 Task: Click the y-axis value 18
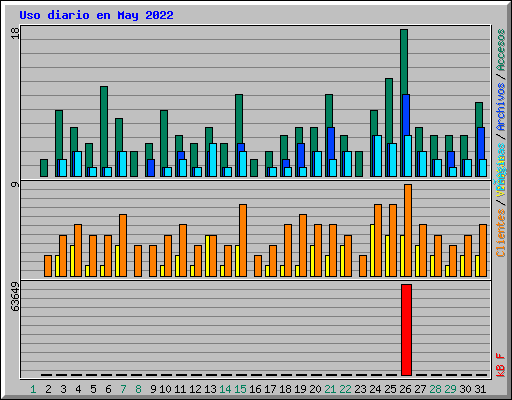coord(15,33)
